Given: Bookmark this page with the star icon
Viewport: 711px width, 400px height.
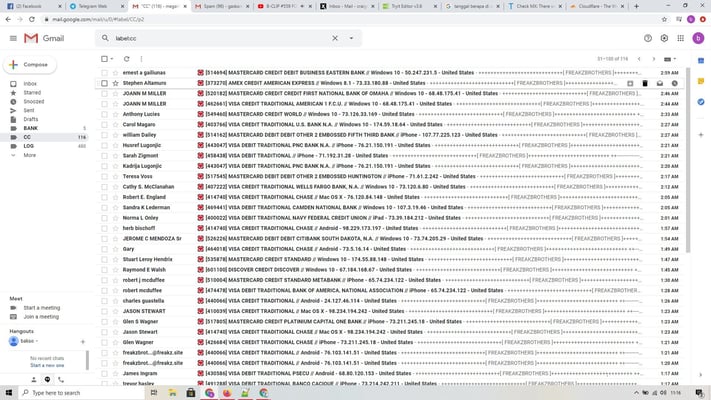Looking at the screenshot, I should (664, 20).
